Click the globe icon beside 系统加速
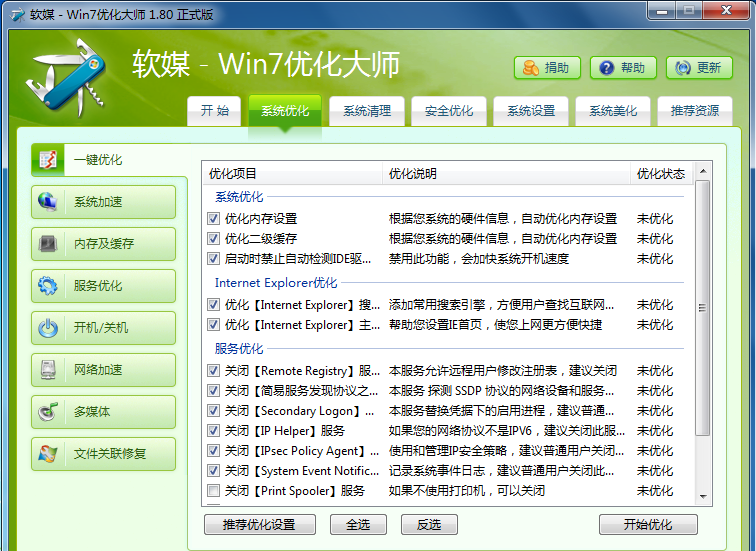Image resolution: width=756 pixels, height=551 pixels. [48, 202]
